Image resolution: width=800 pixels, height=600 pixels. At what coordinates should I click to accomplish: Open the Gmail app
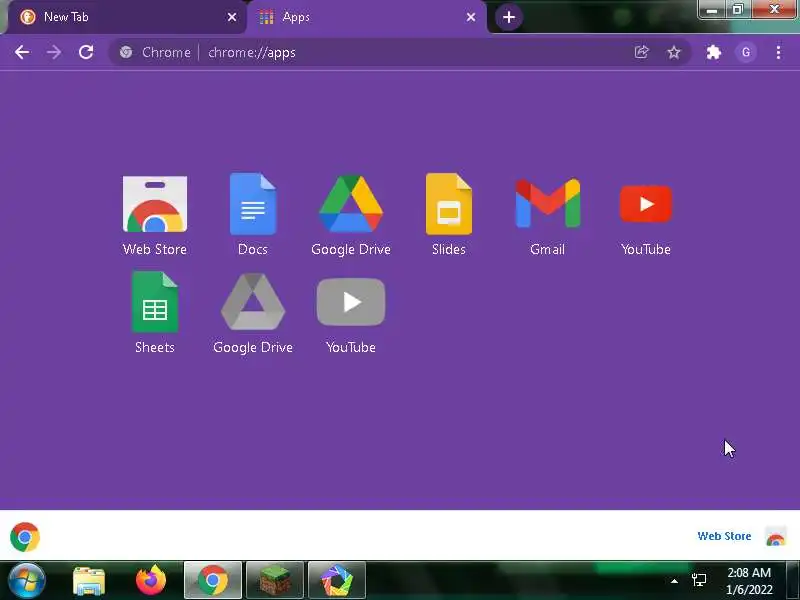[547, 214]
